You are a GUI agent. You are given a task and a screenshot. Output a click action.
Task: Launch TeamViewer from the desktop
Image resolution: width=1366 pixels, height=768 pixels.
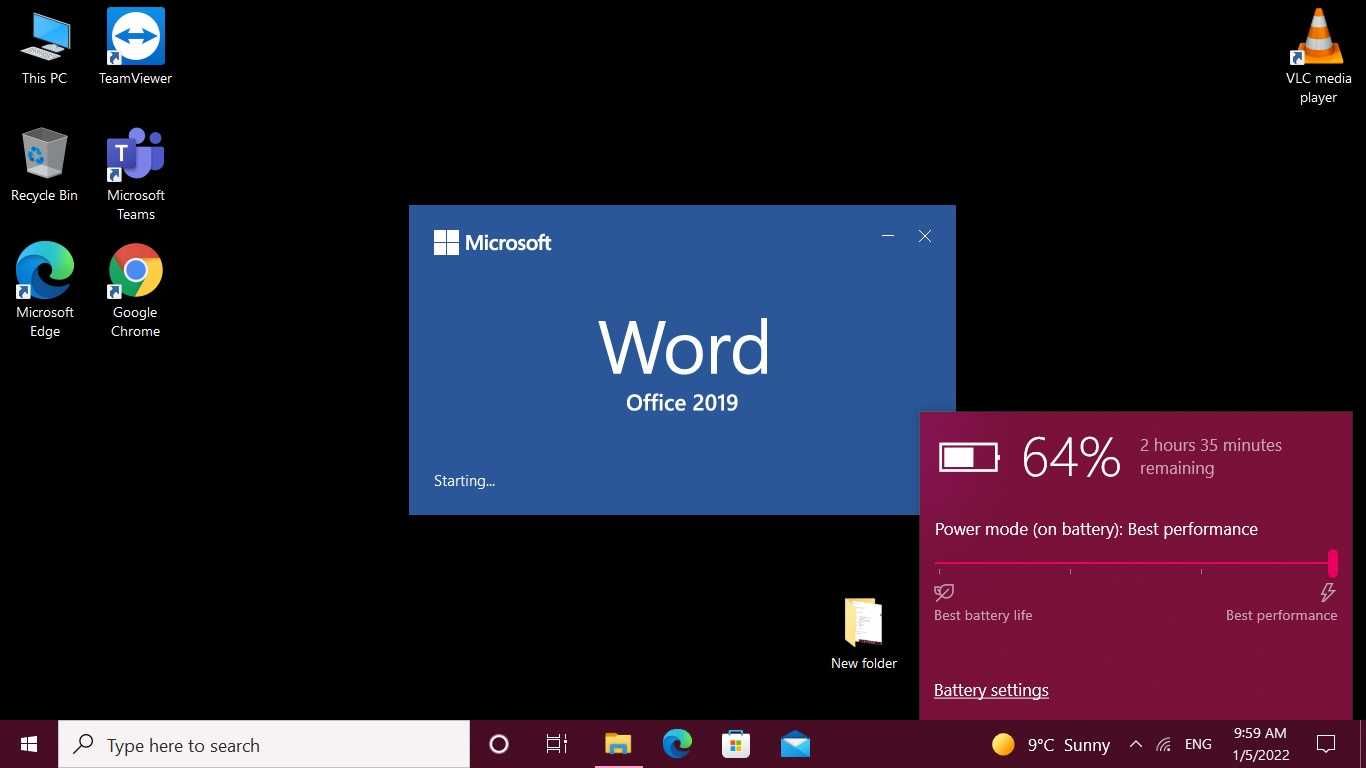click(x=135, y=48)
